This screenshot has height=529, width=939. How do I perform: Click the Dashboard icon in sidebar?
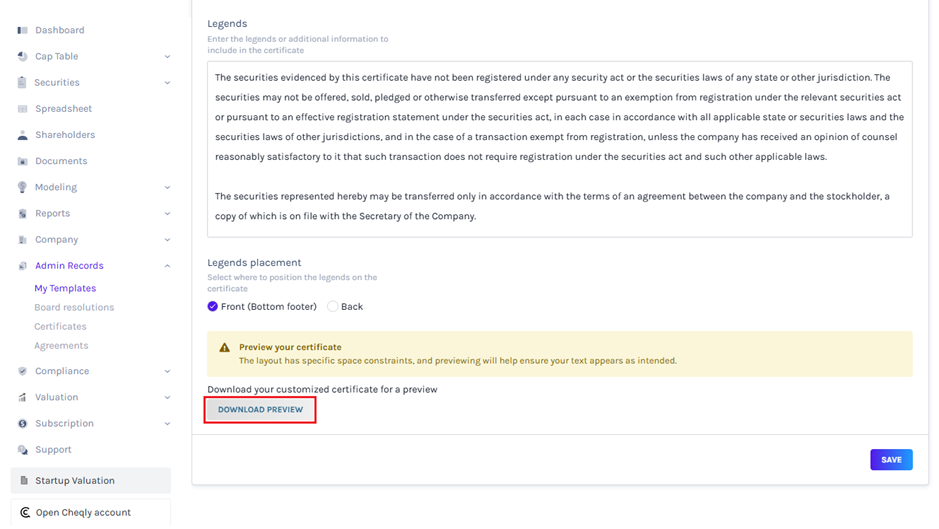[23, 30]
